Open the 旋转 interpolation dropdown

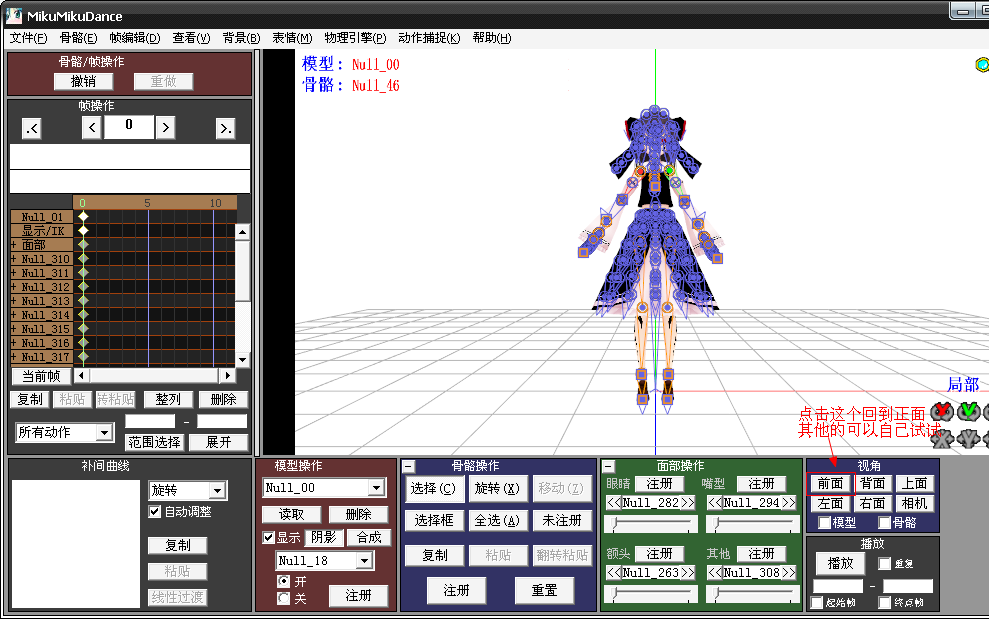[218, 490]
